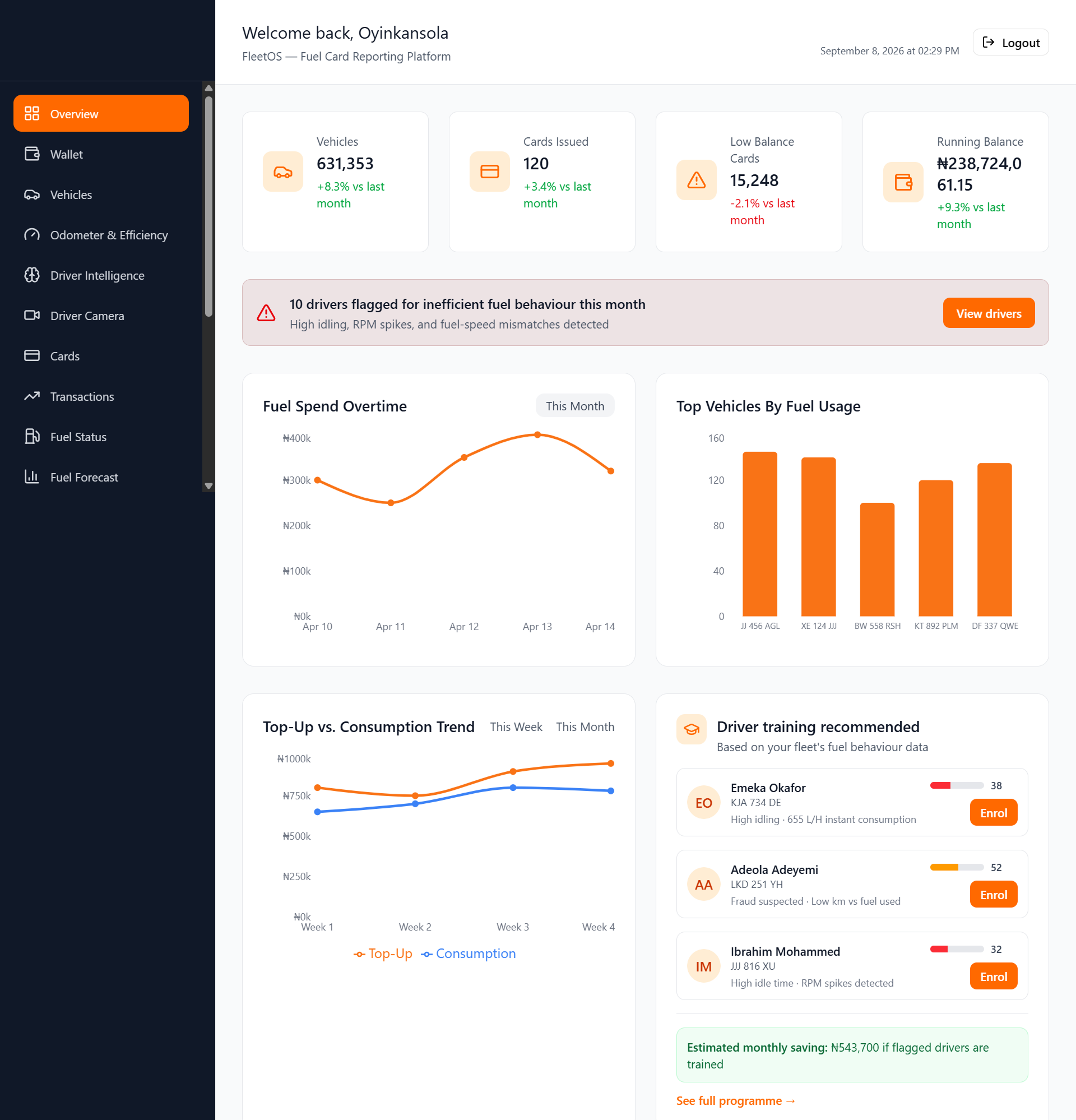Enrol Emeka Okafor in training
Image resolution: width=1076 pixels, height=1120 pixels.
[x=994, y=813]
